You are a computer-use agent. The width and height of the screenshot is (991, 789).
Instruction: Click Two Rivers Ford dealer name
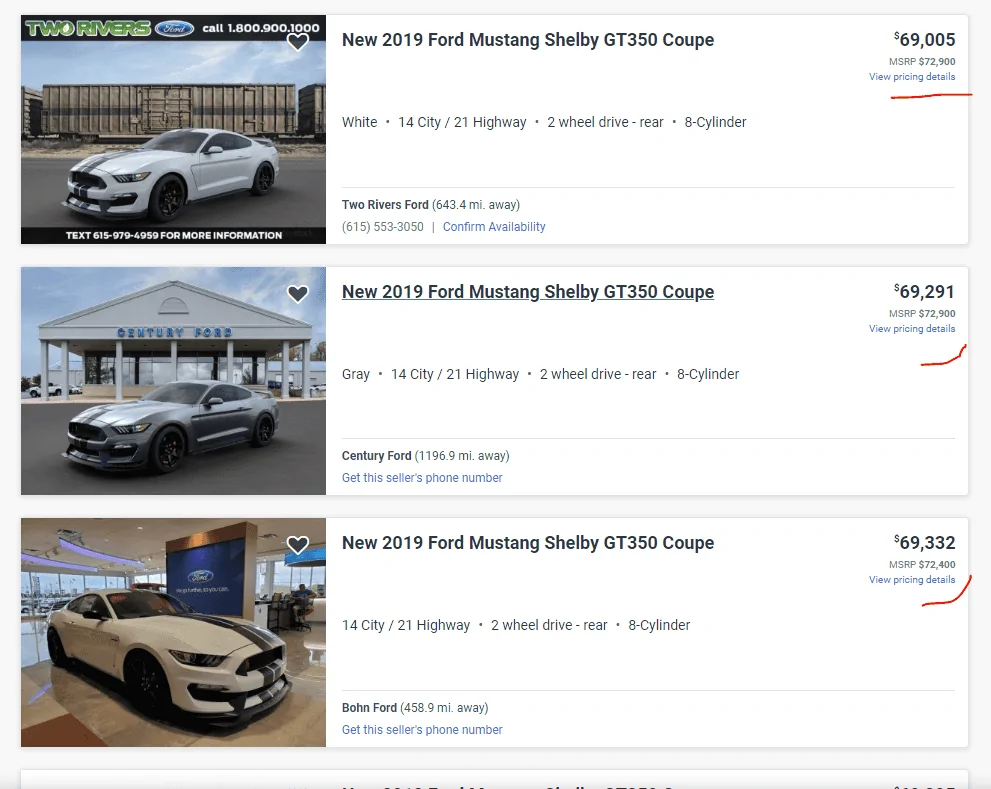pyautogui.click(x=385, y=205)
